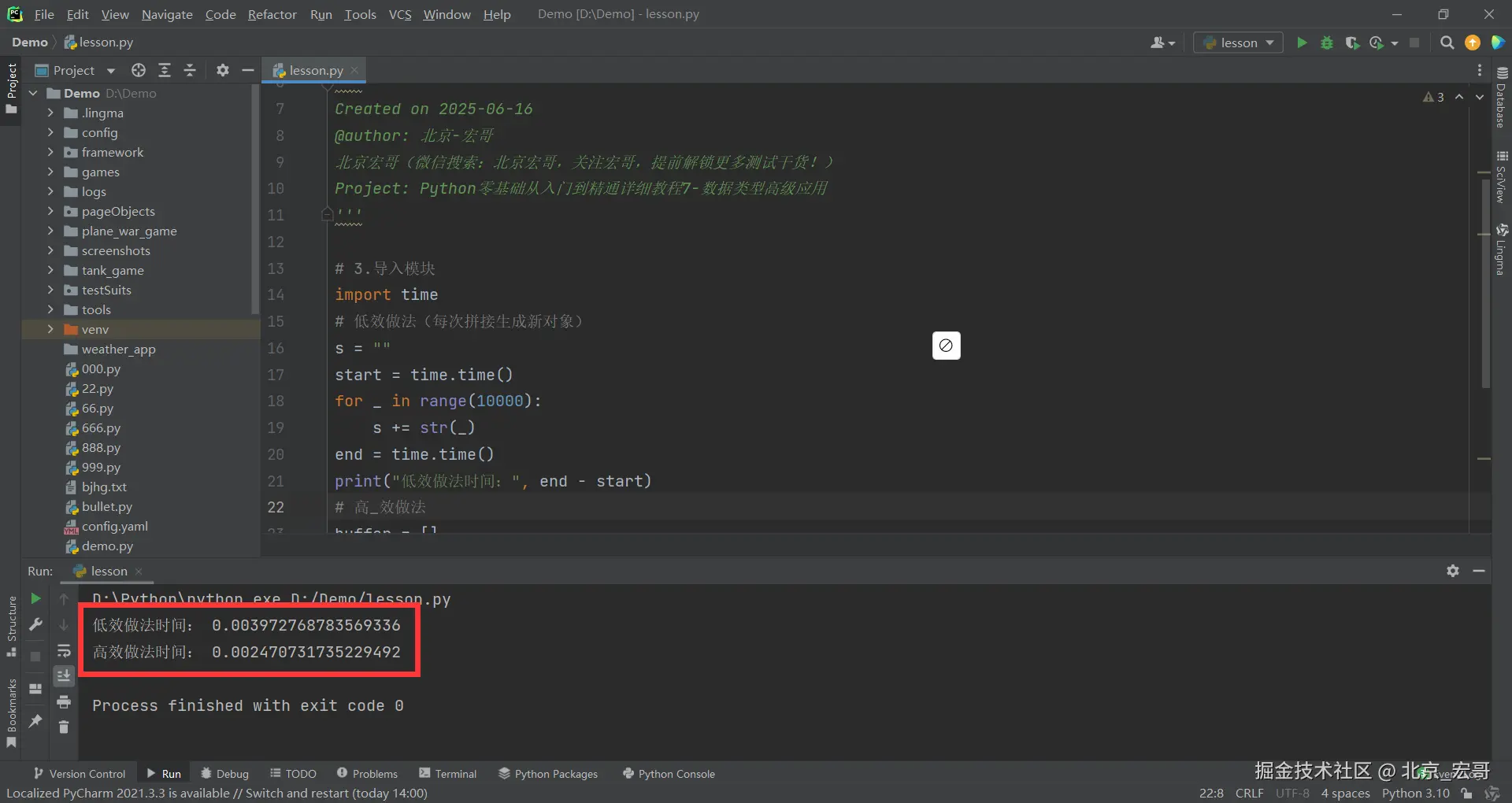The image size is (1512, 803).
Task: Collapse the Demo root folder
Action: pos(33,93)
